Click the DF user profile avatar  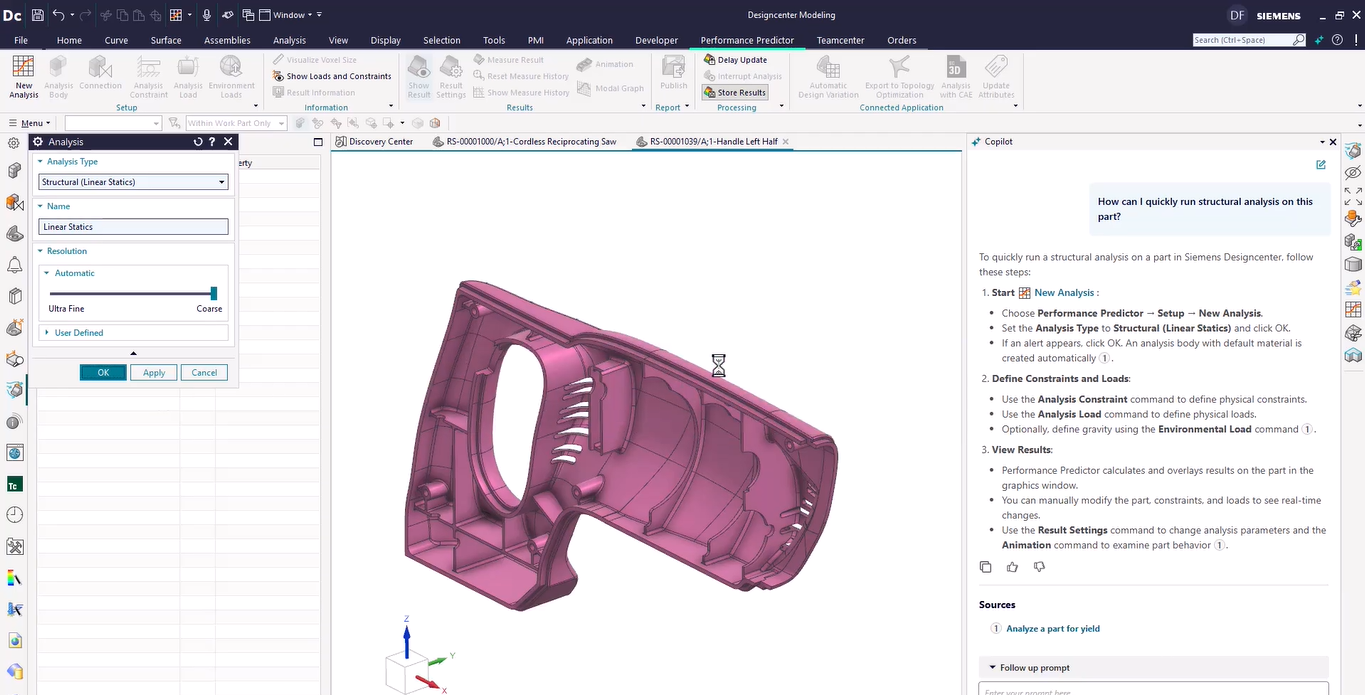(1237, 15)
